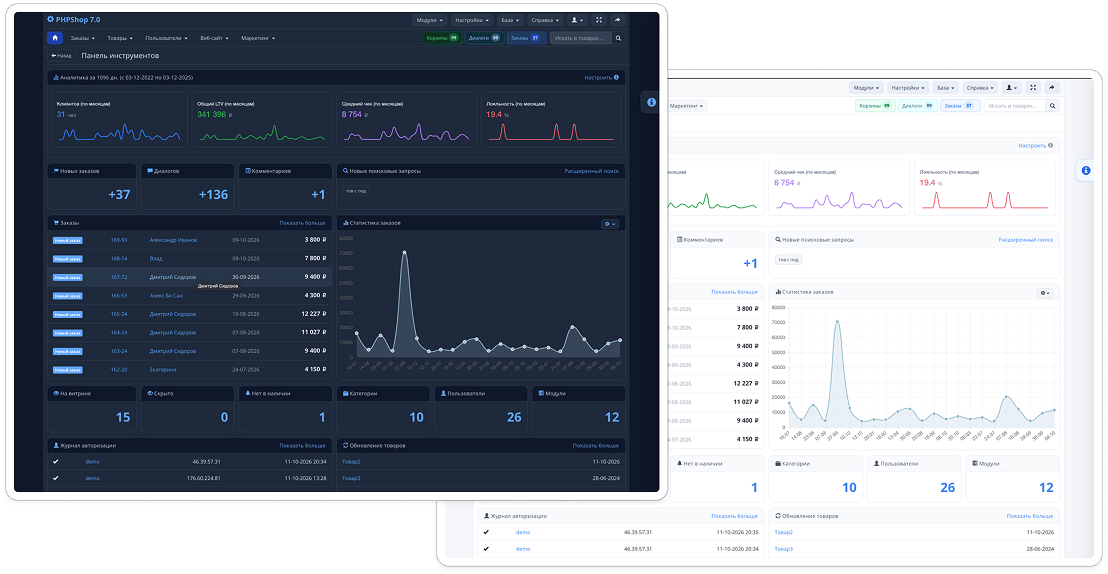
Task: Expand Настройки dropdown in light window
Action: coord(908,88)
